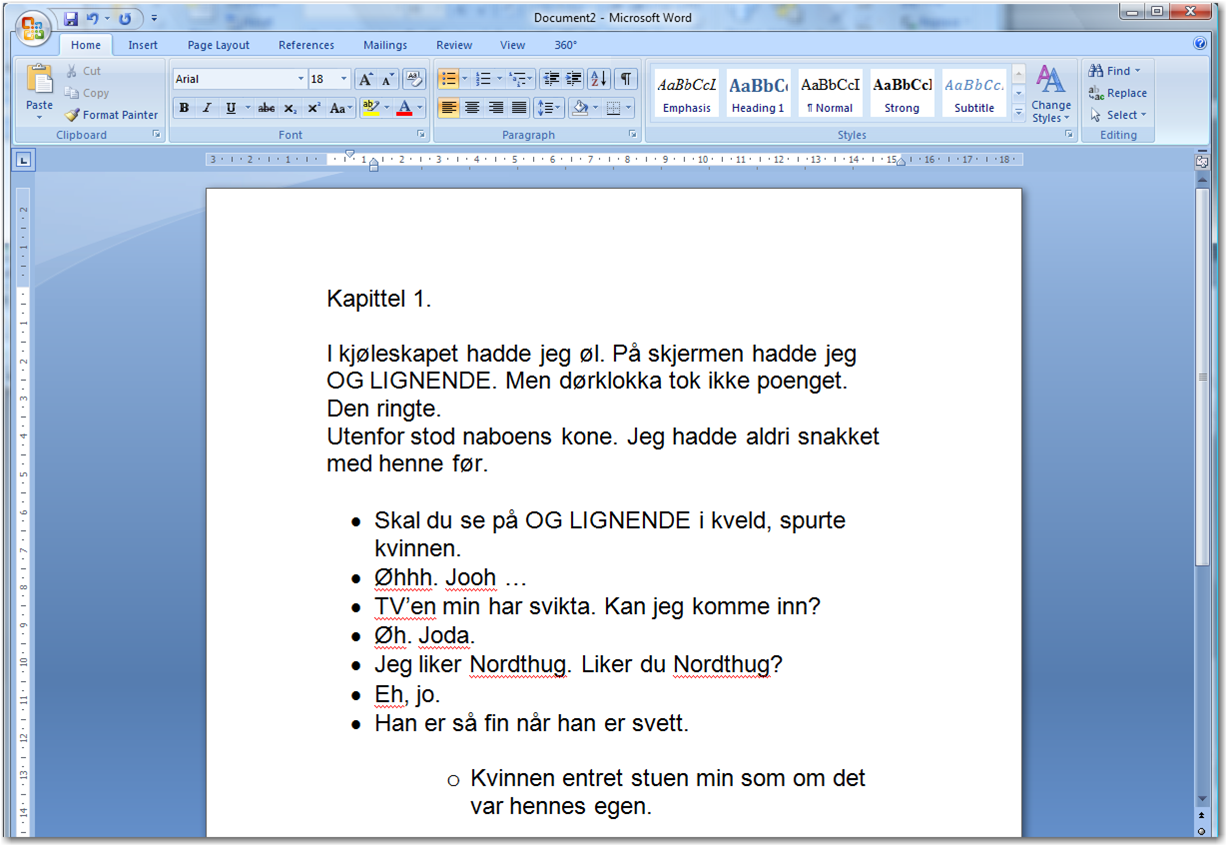Open the font size dropdown
1227x846 pixels.
343,78
